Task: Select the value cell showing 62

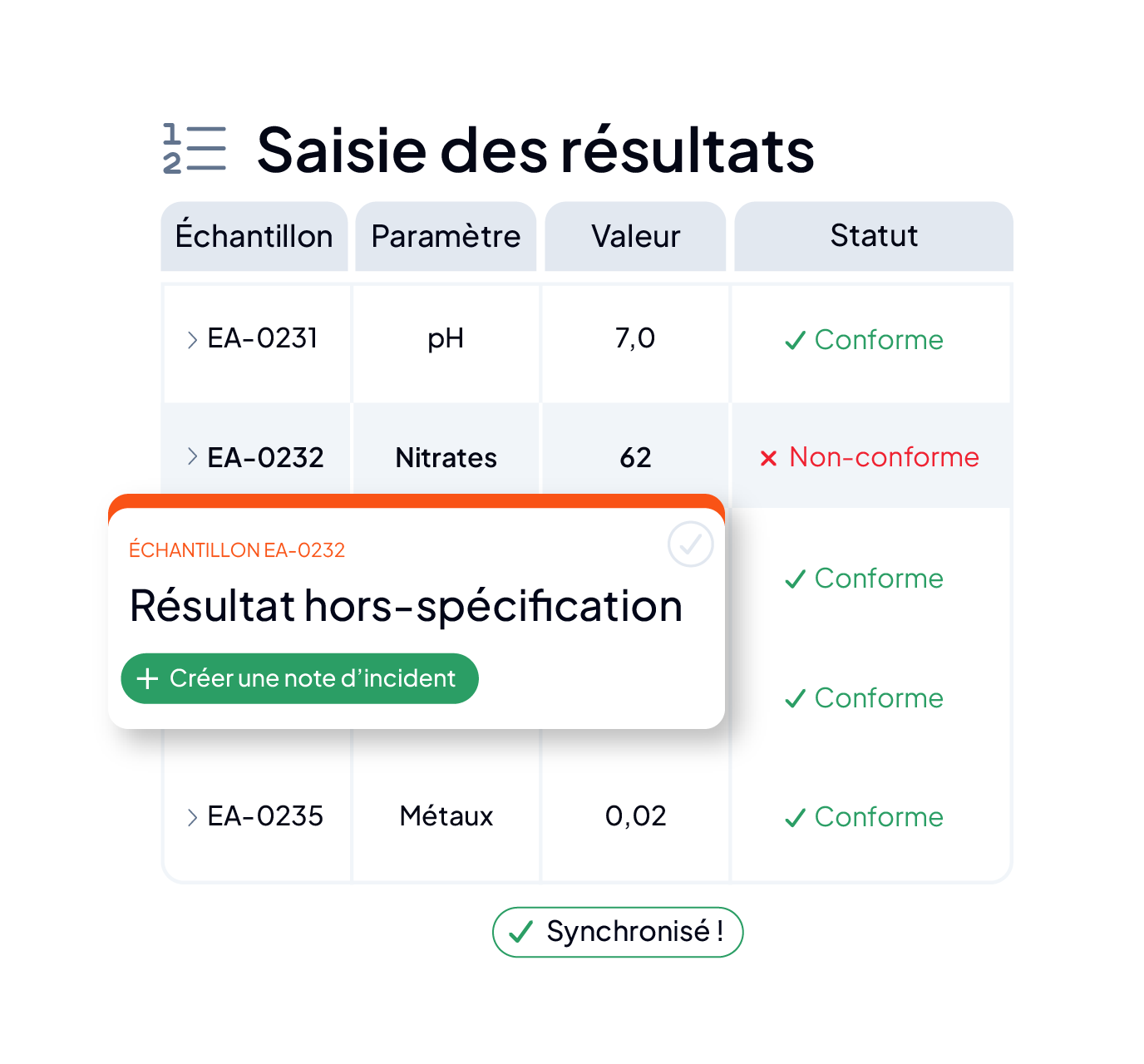Action: [635, 456]
